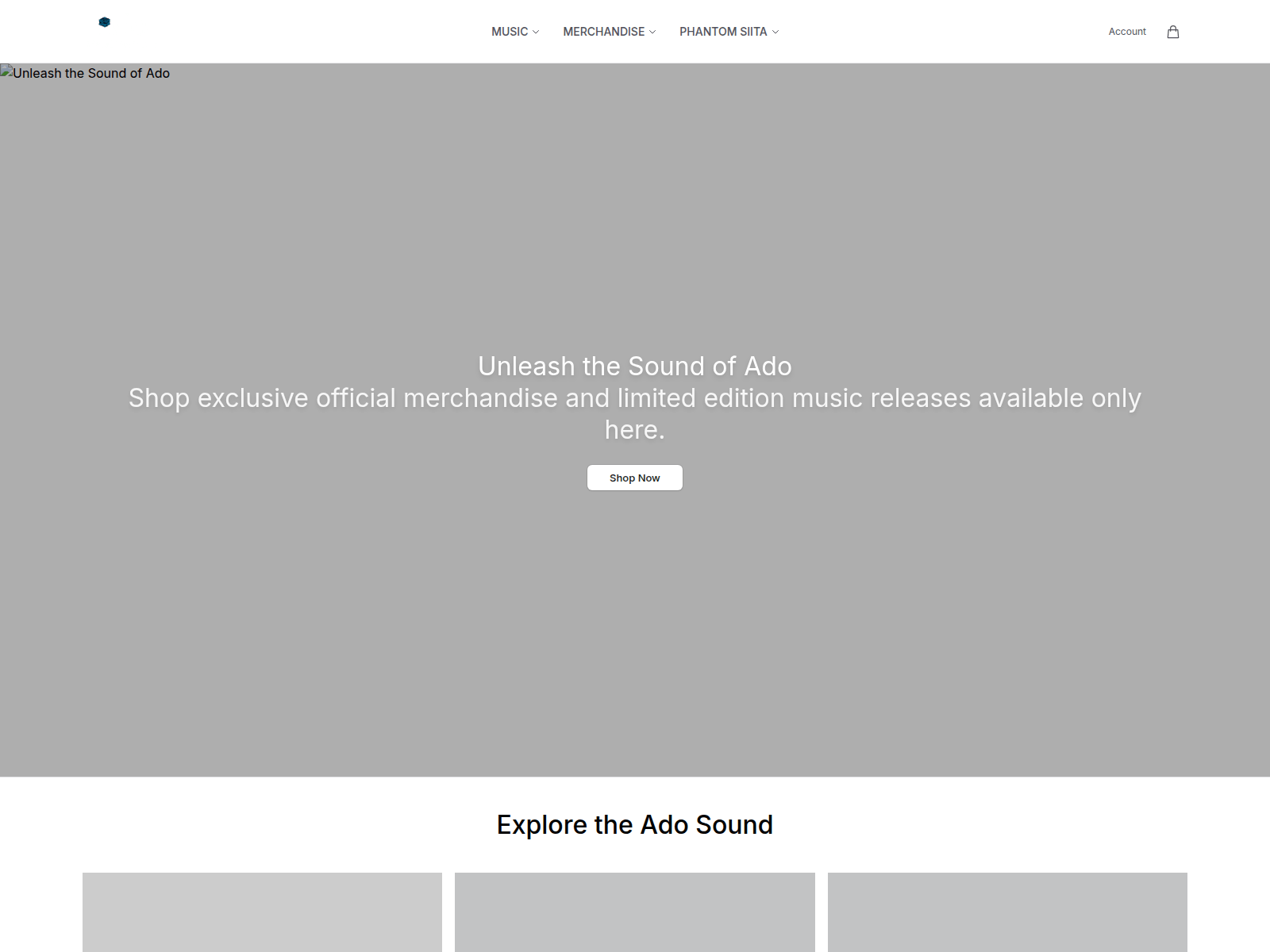The image size is (1270, 952).
Task: Open the first collection card thumbnail
Action: (262, 912)
